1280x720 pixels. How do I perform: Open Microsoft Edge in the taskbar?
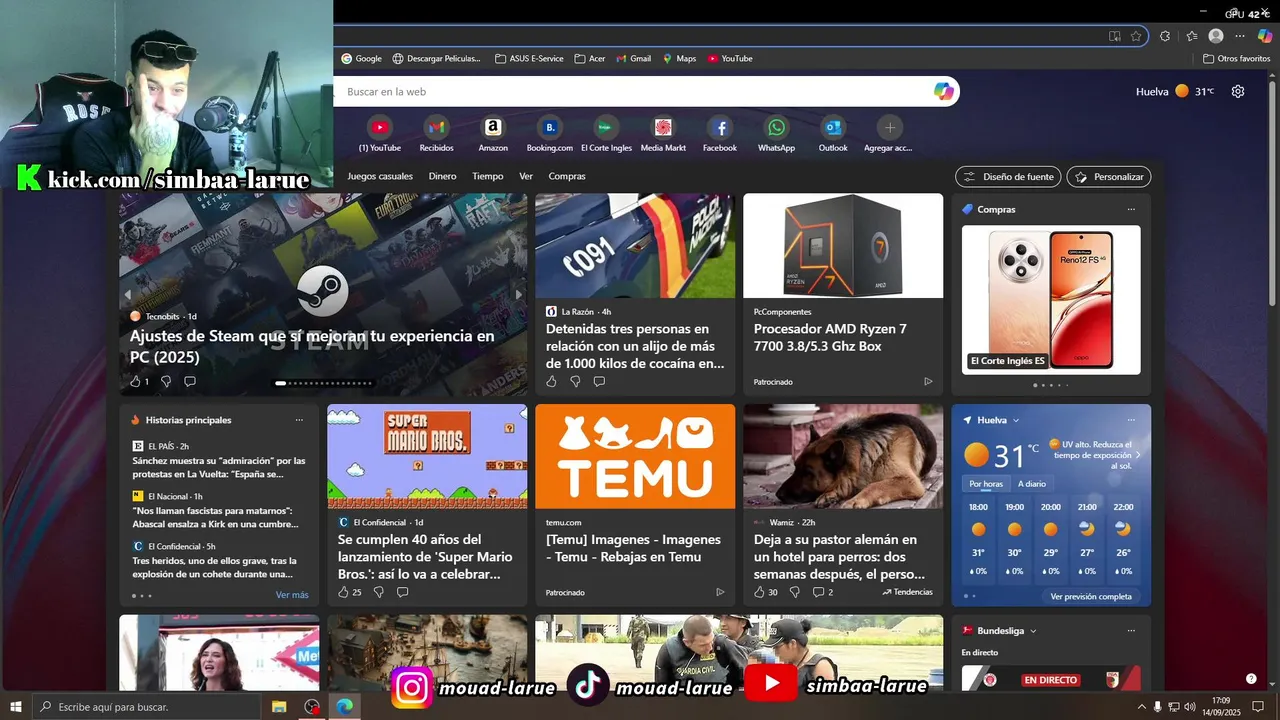point(344,707)
